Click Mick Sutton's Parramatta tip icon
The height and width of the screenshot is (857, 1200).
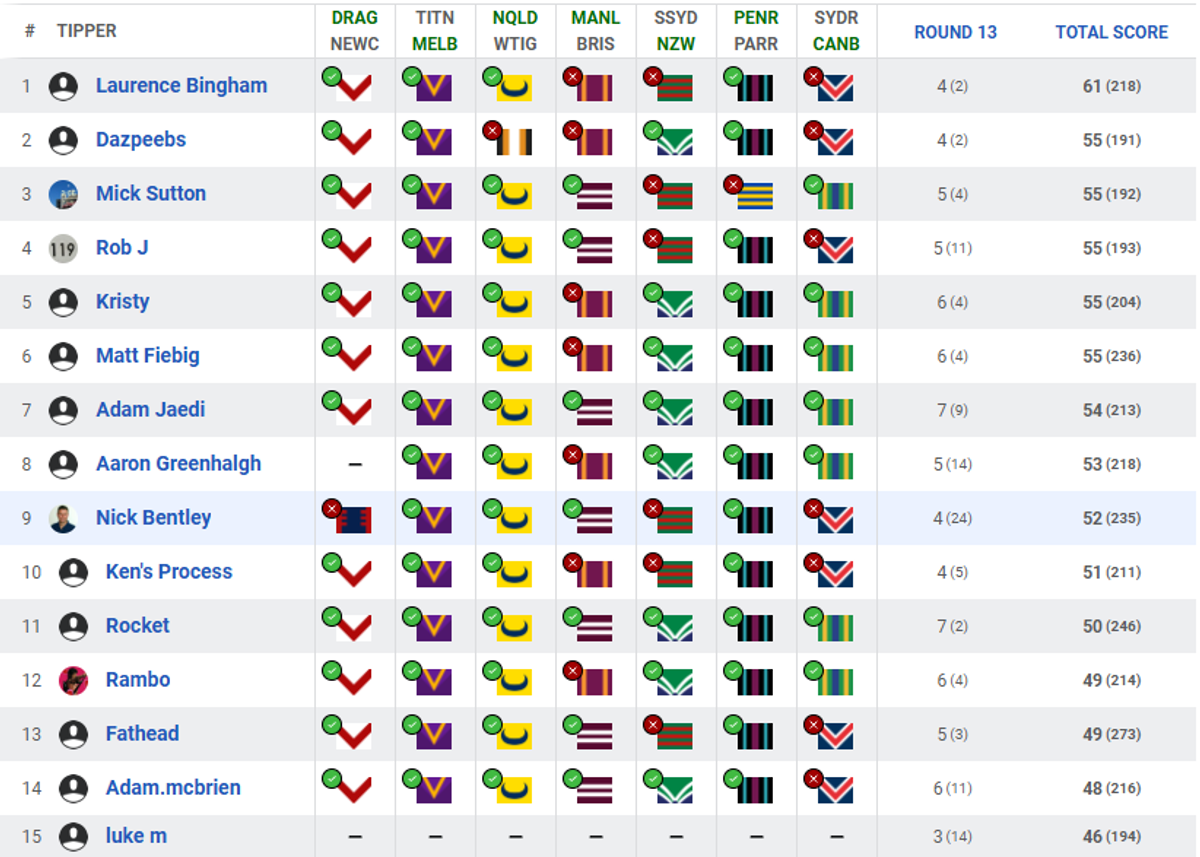[749, 192]
